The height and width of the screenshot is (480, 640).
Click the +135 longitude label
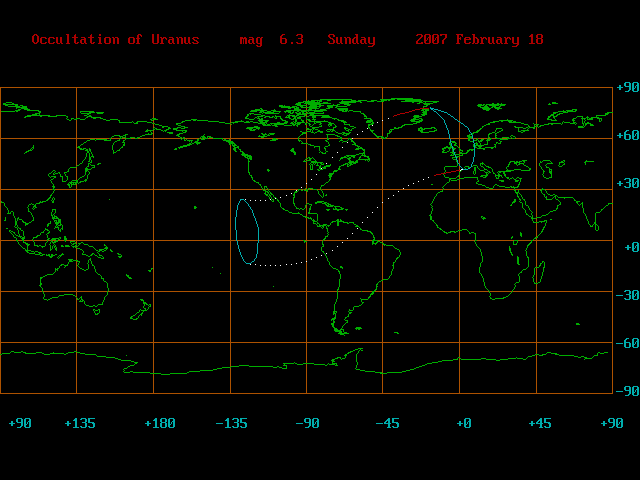[x=80, y=424]
